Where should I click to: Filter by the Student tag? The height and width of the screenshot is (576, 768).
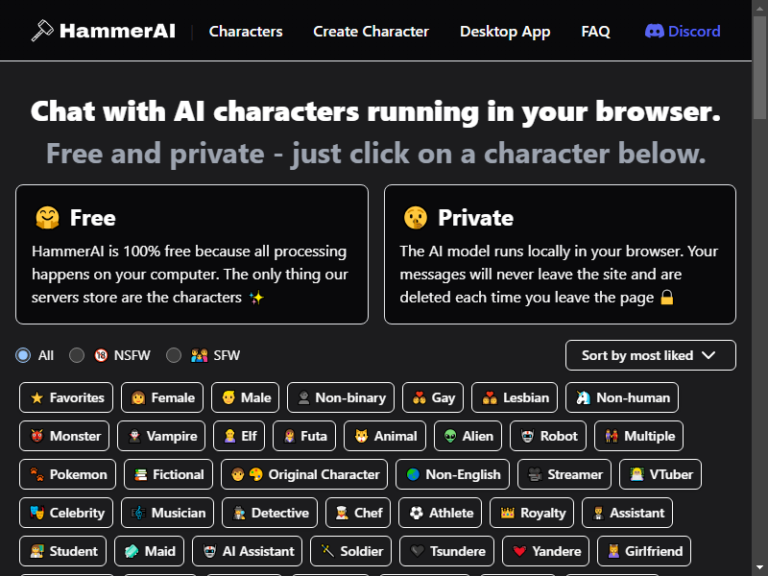click(63, 551)
